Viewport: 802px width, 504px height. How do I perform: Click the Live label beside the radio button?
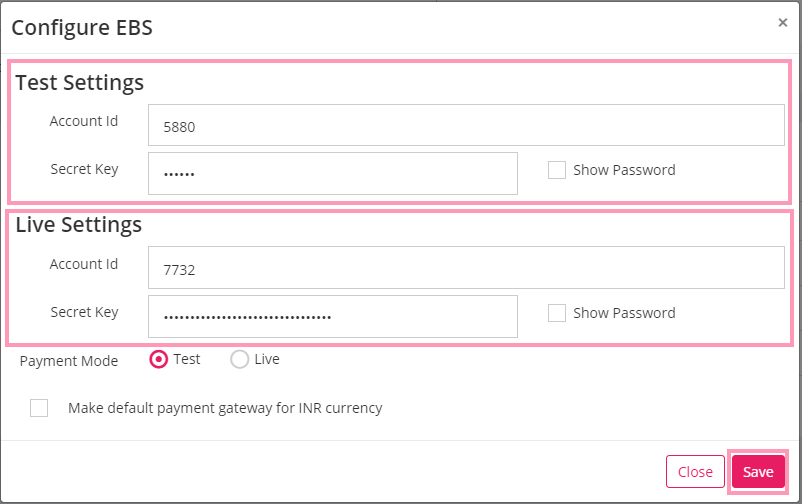[267, 359]
